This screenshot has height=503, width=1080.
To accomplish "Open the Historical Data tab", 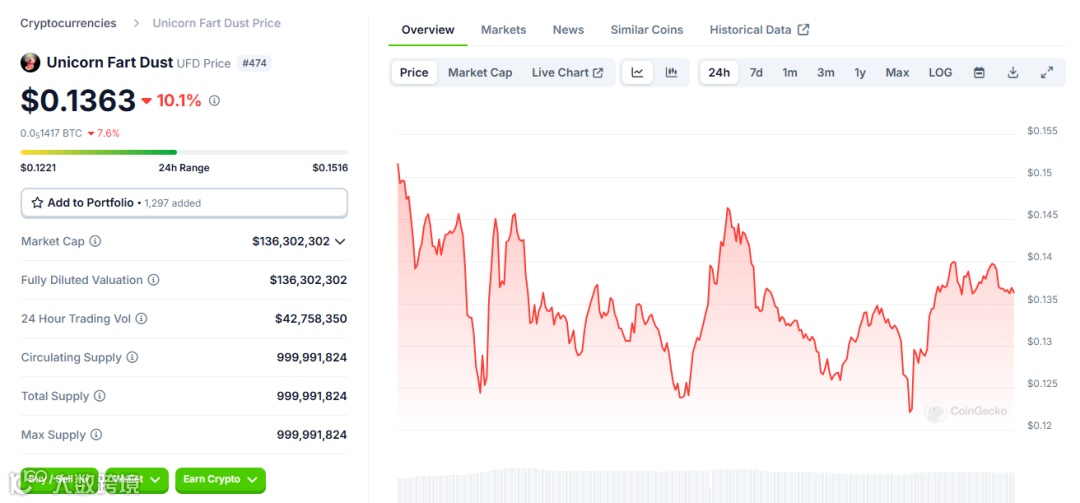I will [x=759, y=30].
